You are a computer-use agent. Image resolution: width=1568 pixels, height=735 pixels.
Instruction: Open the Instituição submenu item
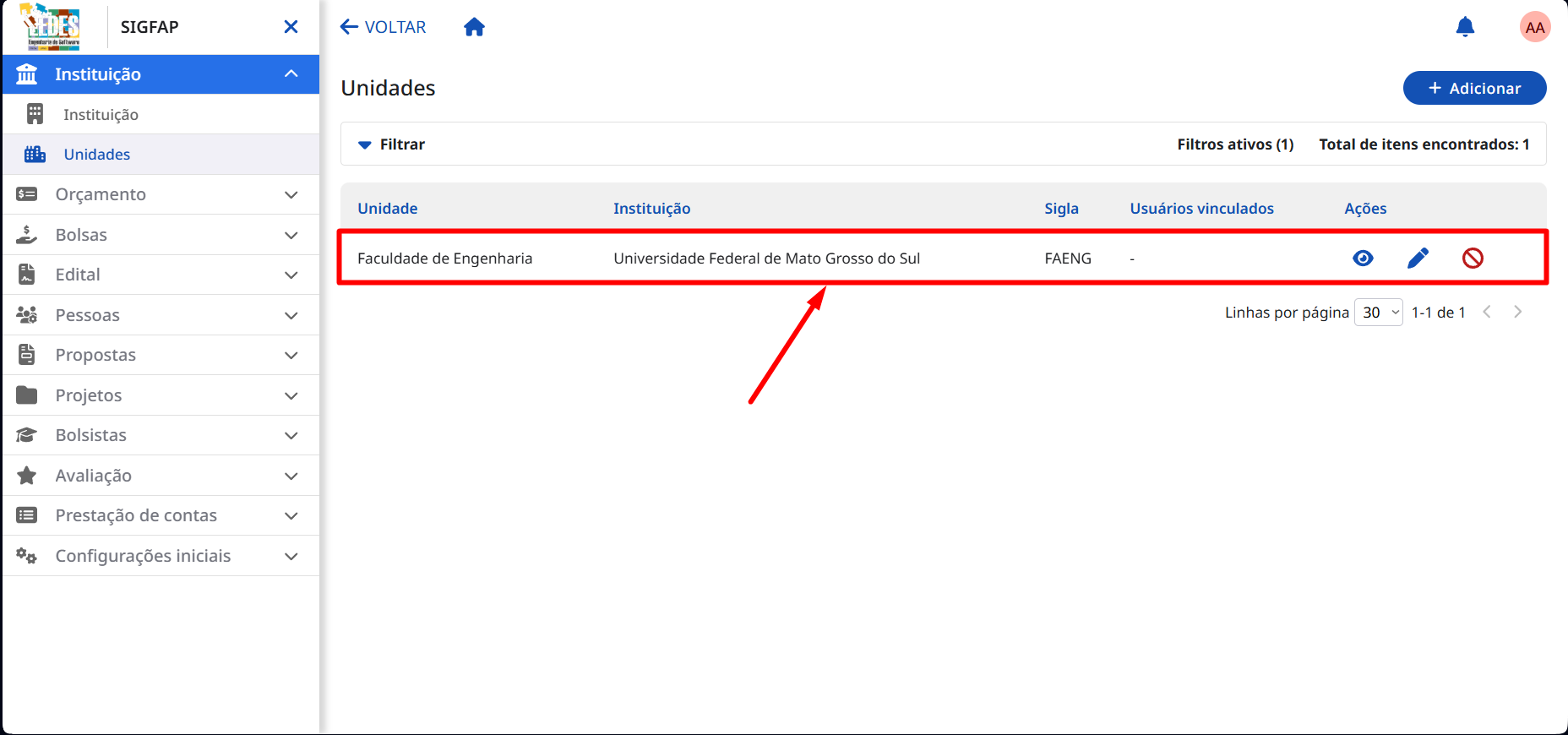point(161,114)
